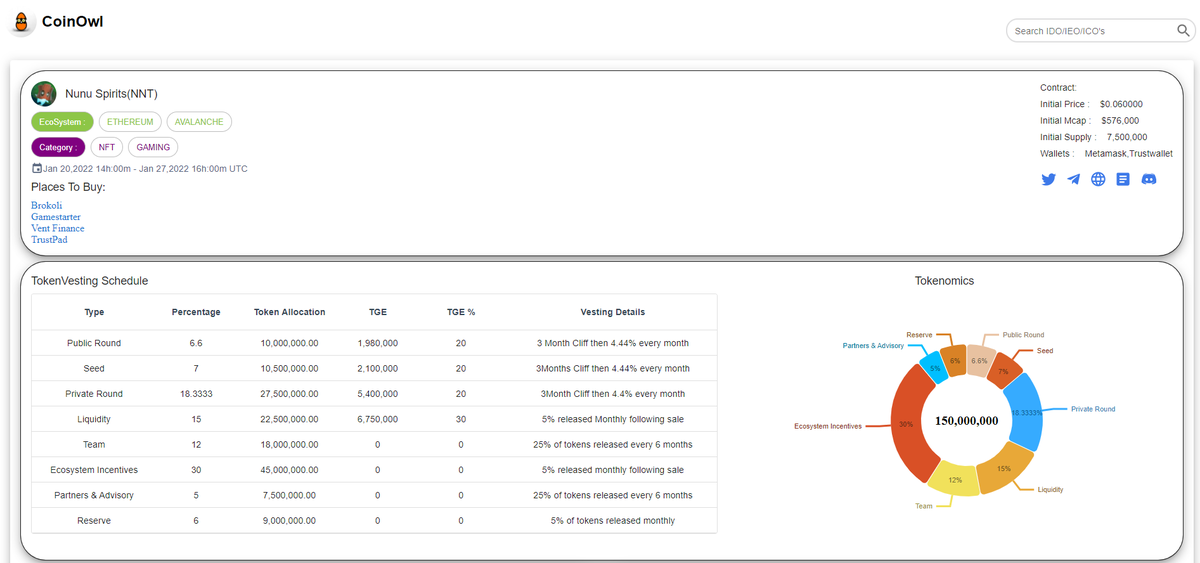The image size is (1200, 563).
Task: Select the Public Round row type cell
Action: 94,343
